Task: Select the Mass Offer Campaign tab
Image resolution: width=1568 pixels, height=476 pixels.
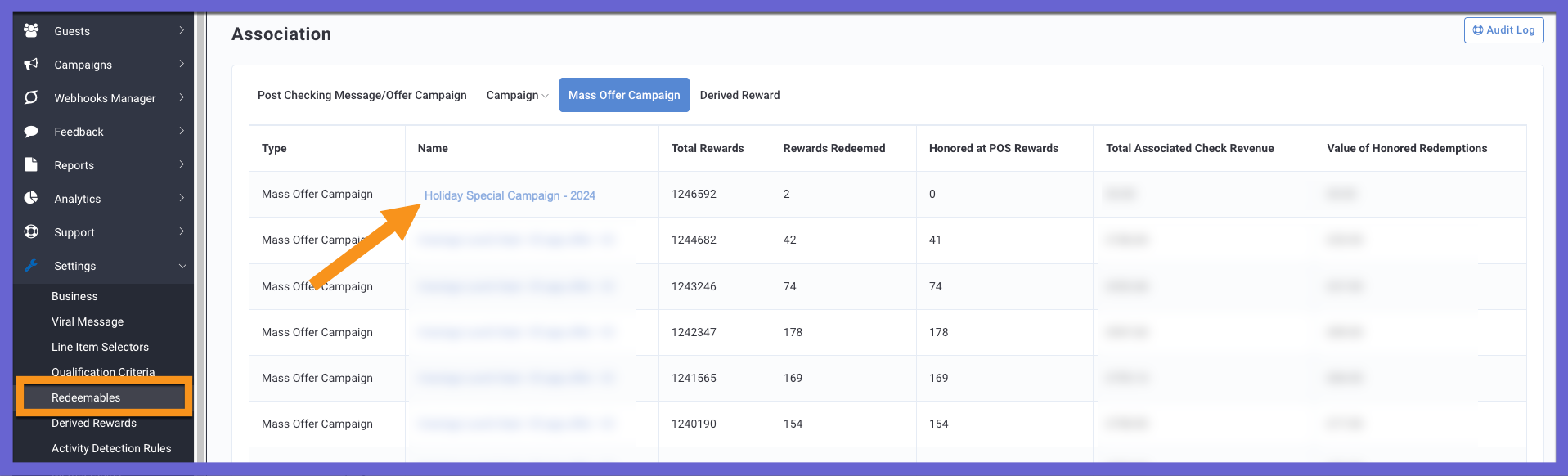Action: click(x=624, y=95)
